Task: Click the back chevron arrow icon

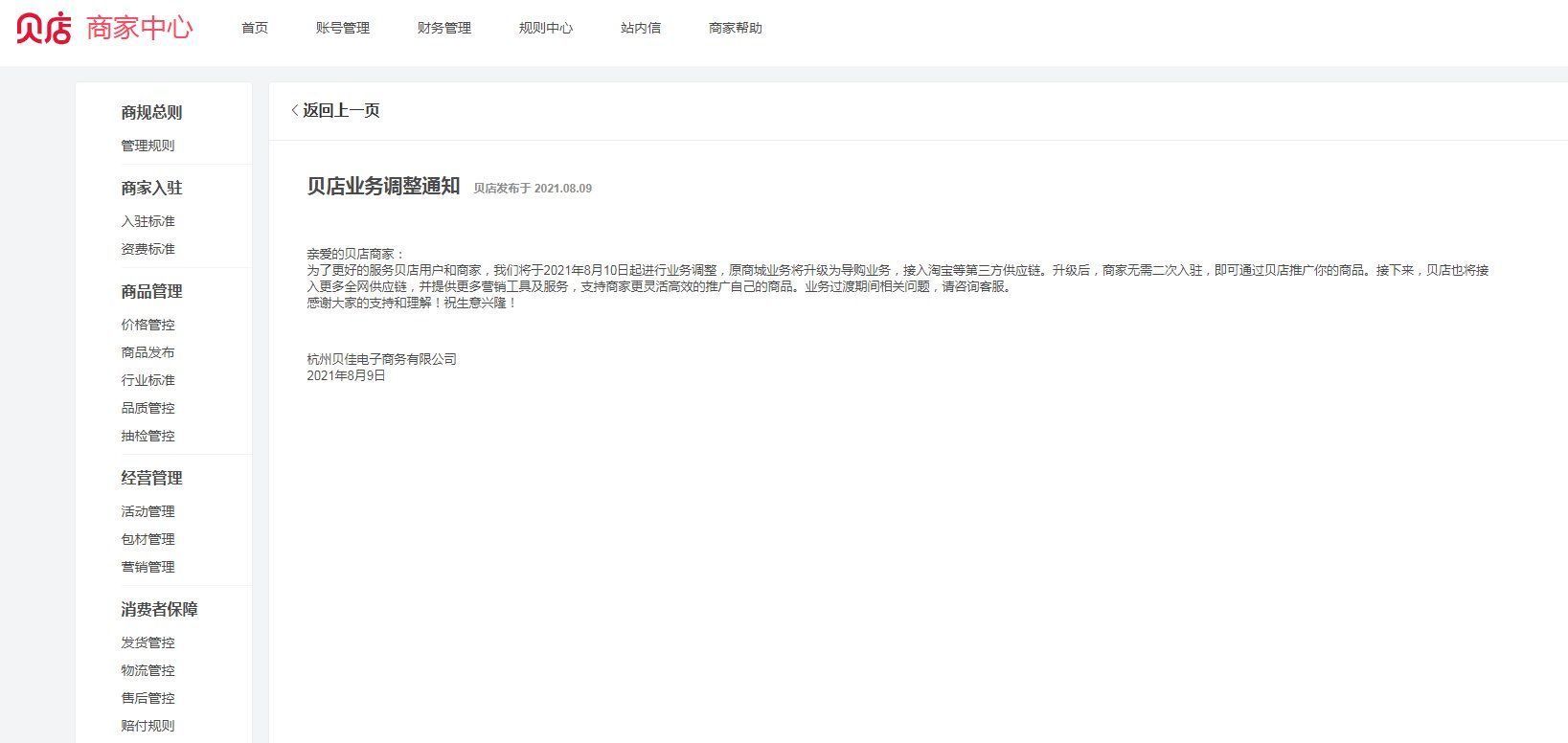Action: click(294, 111)
